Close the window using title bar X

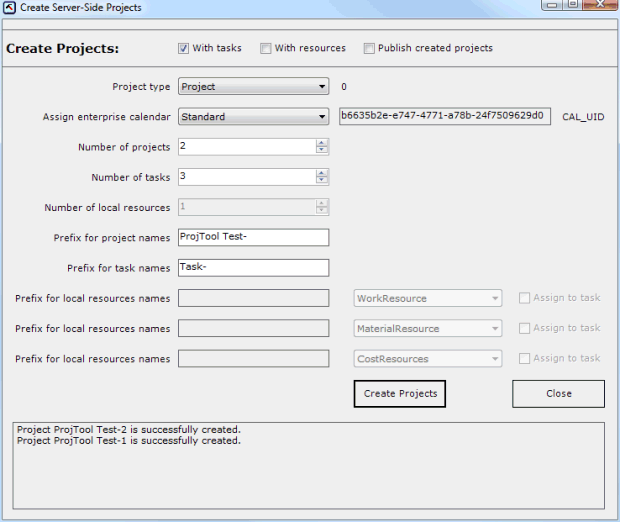click(600, 5)
